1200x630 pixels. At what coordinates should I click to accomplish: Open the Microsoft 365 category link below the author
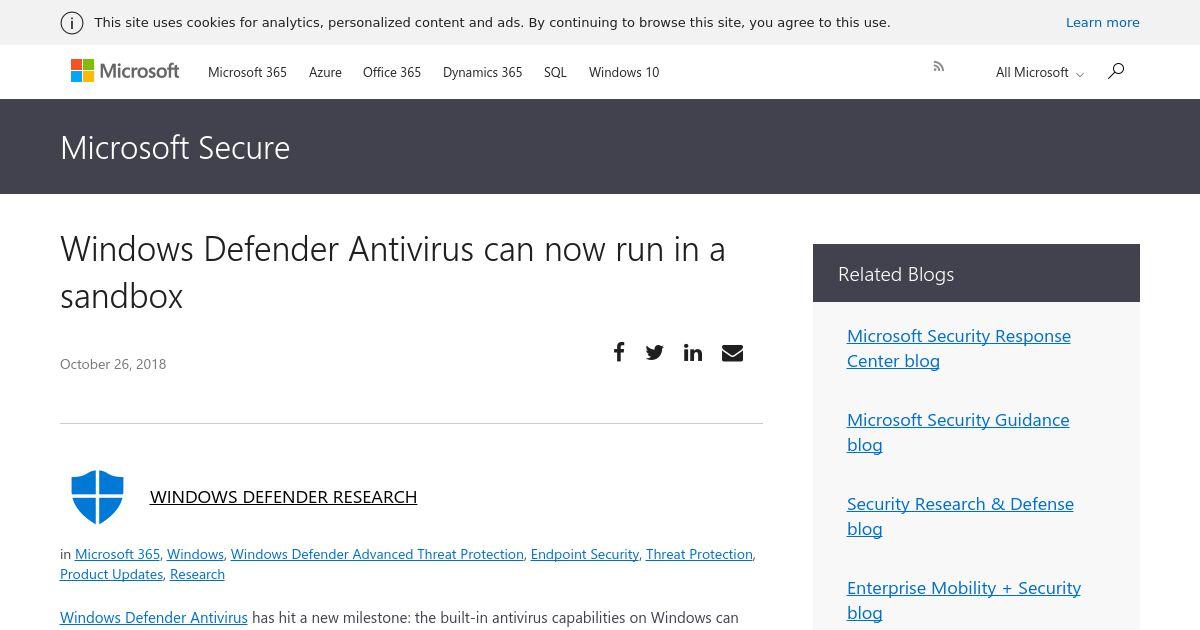117,554
